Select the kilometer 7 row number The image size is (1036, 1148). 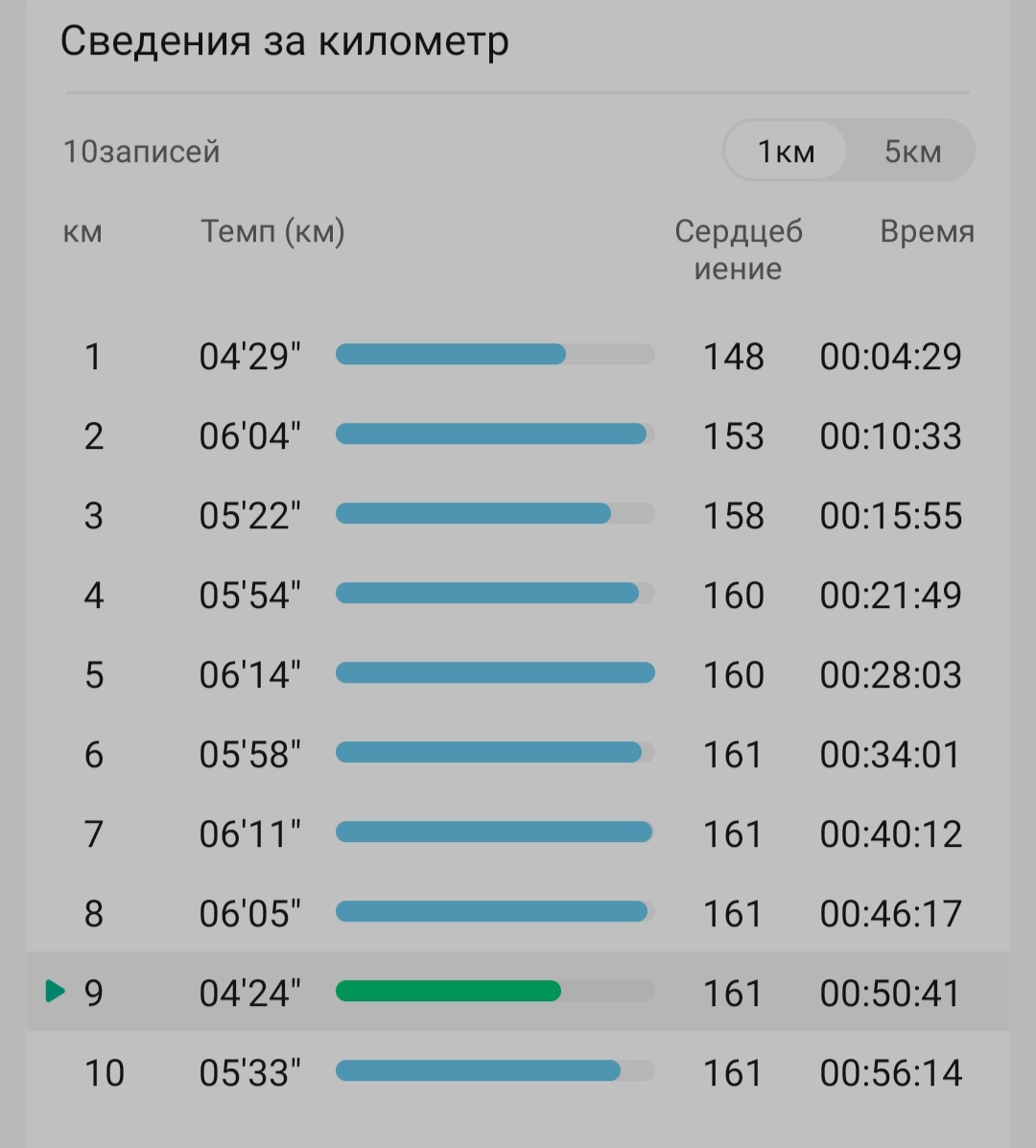pyautogui.click(x=94, y=834)
